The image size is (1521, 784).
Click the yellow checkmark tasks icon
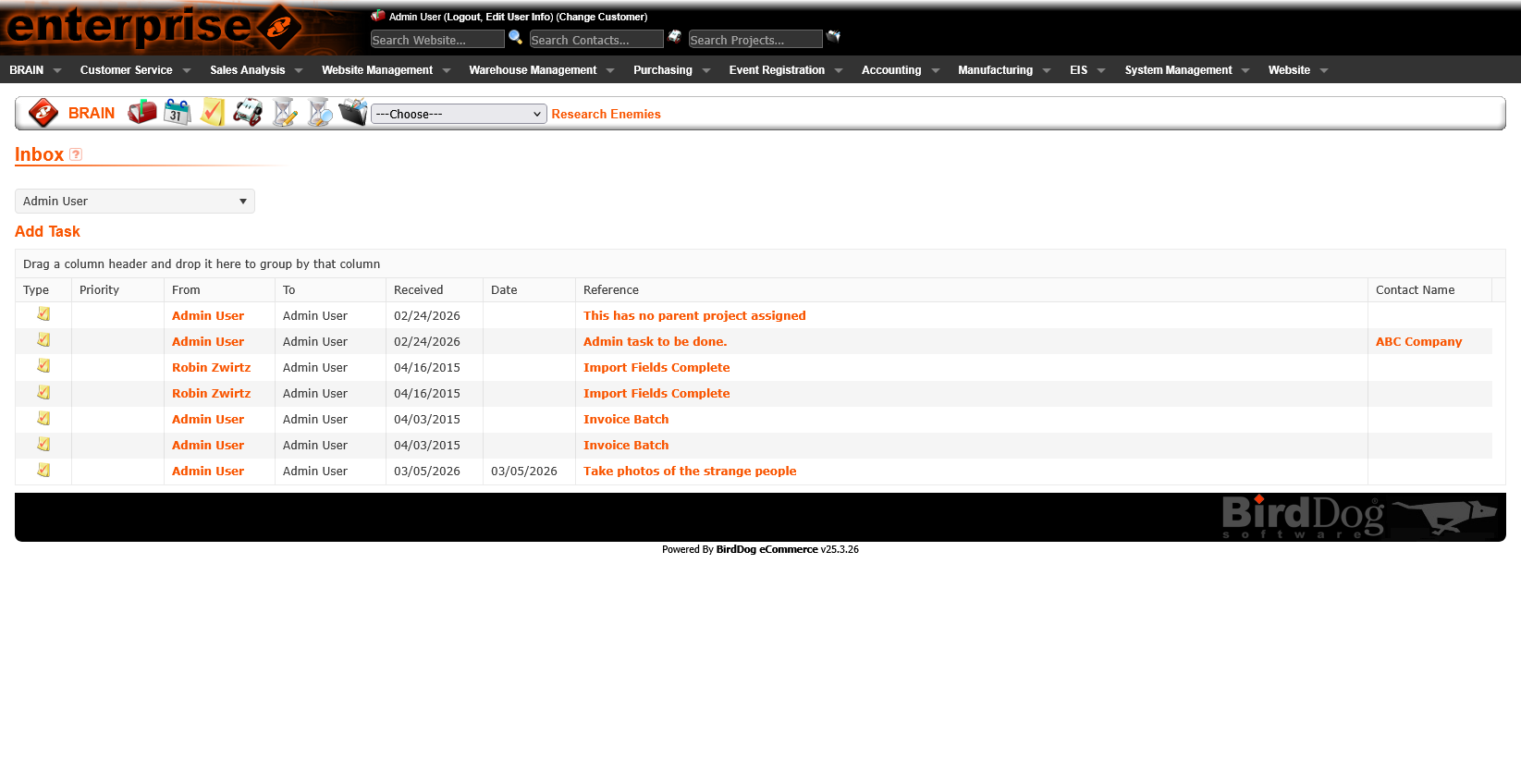[213, 113]
